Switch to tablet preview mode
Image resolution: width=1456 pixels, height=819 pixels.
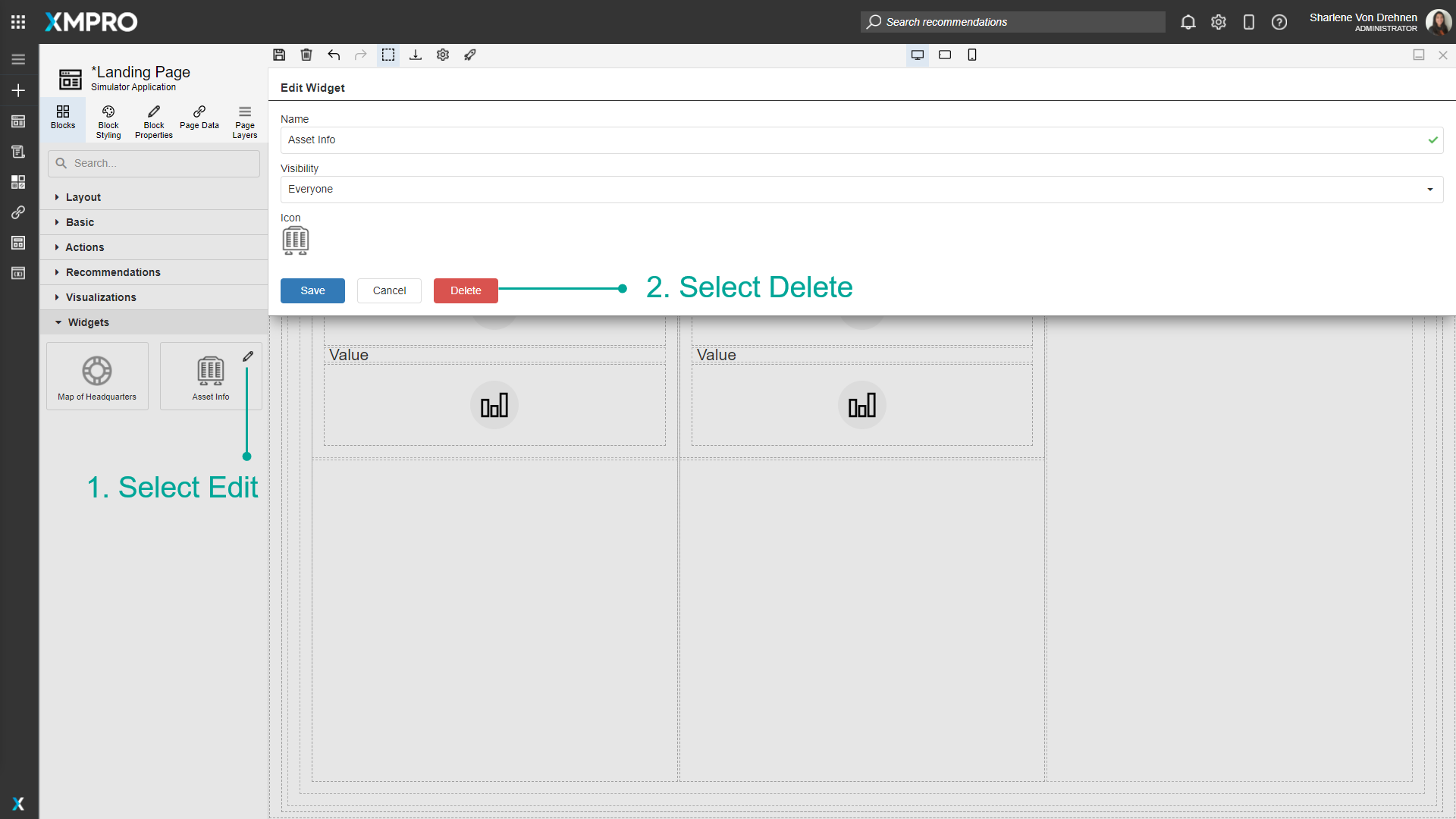pos(945,55)
